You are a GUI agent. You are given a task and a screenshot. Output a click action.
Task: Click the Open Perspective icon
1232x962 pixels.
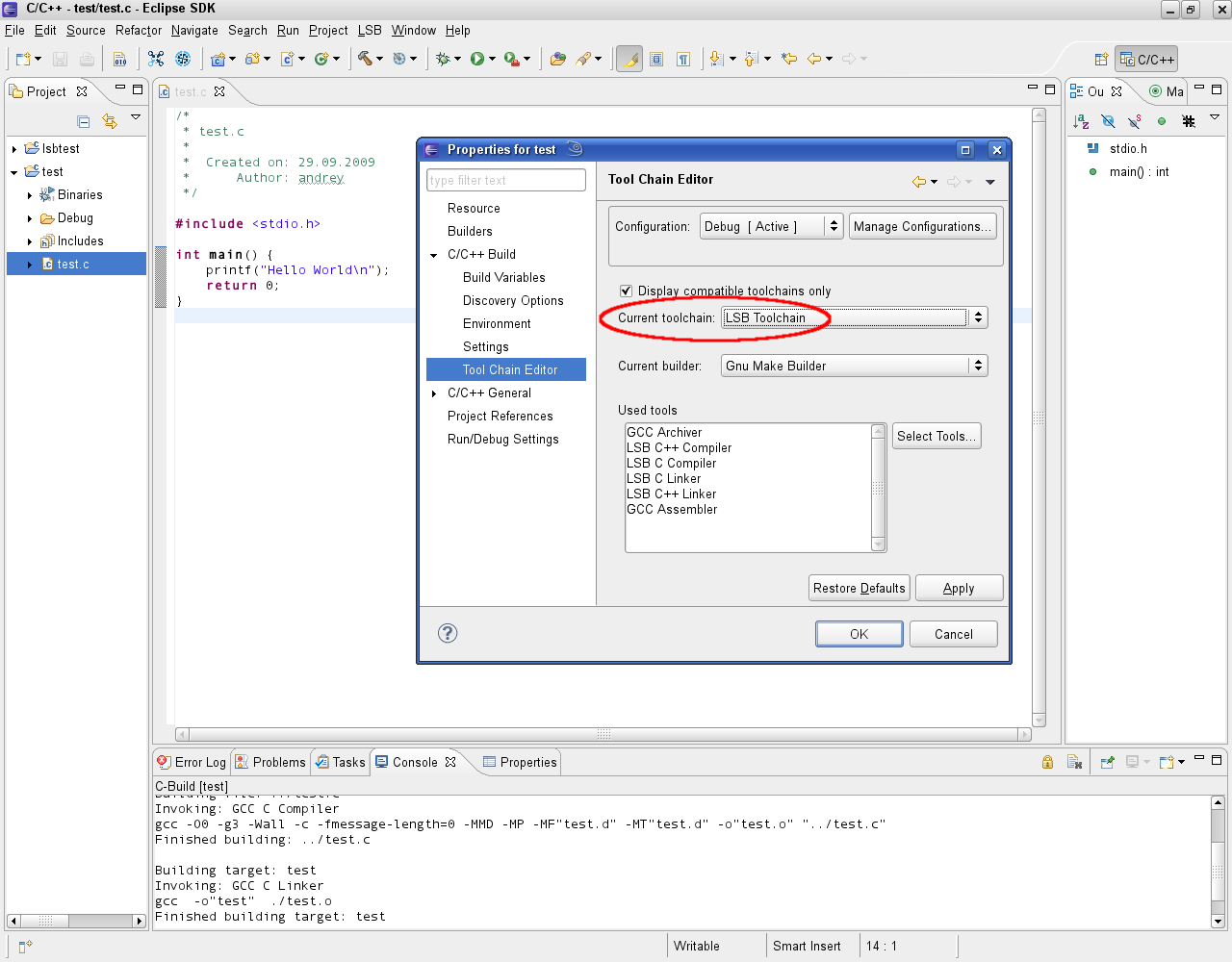click(1101, 60)
